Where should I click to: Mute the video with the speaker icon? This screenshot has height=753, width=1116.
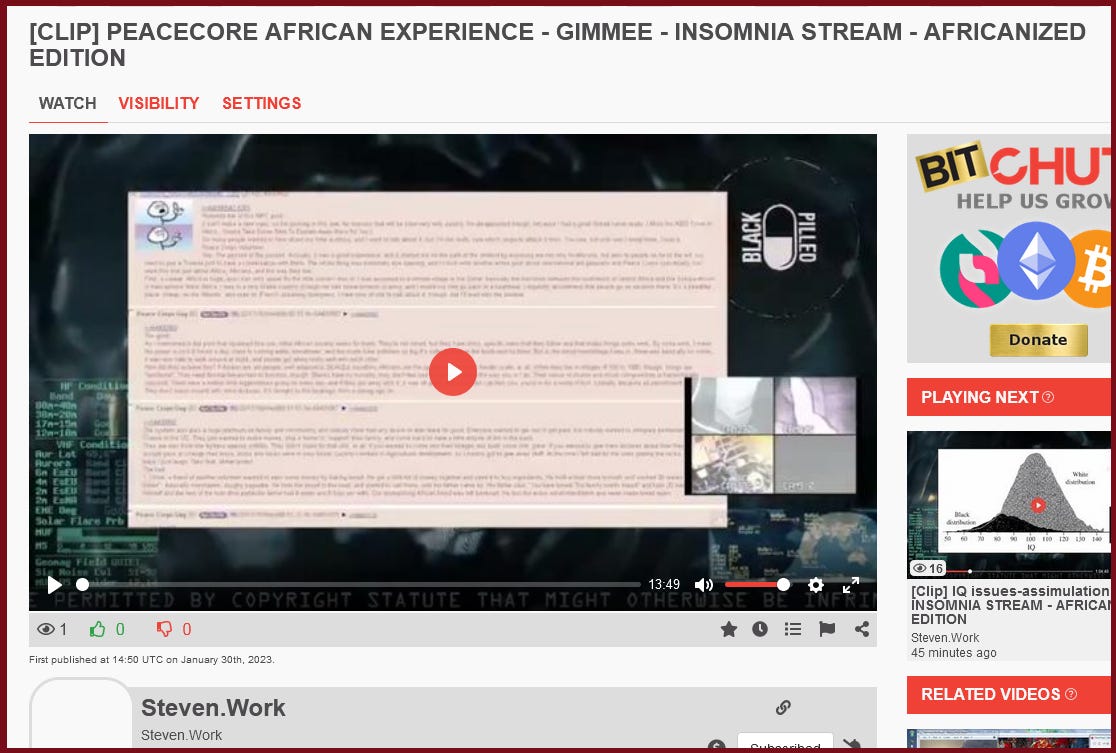pyautogui.click(x=703, y=585)
